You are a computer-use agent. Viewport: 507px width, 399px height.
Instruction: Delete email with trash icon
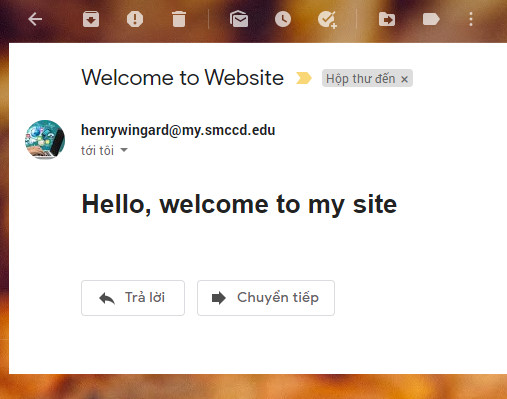tap(179, 19)
